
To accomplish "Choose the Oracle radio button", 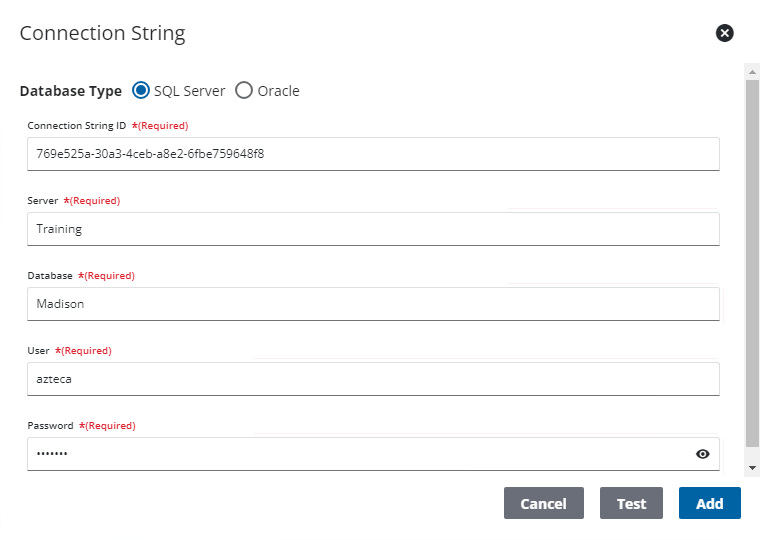I will coord(244,91).
